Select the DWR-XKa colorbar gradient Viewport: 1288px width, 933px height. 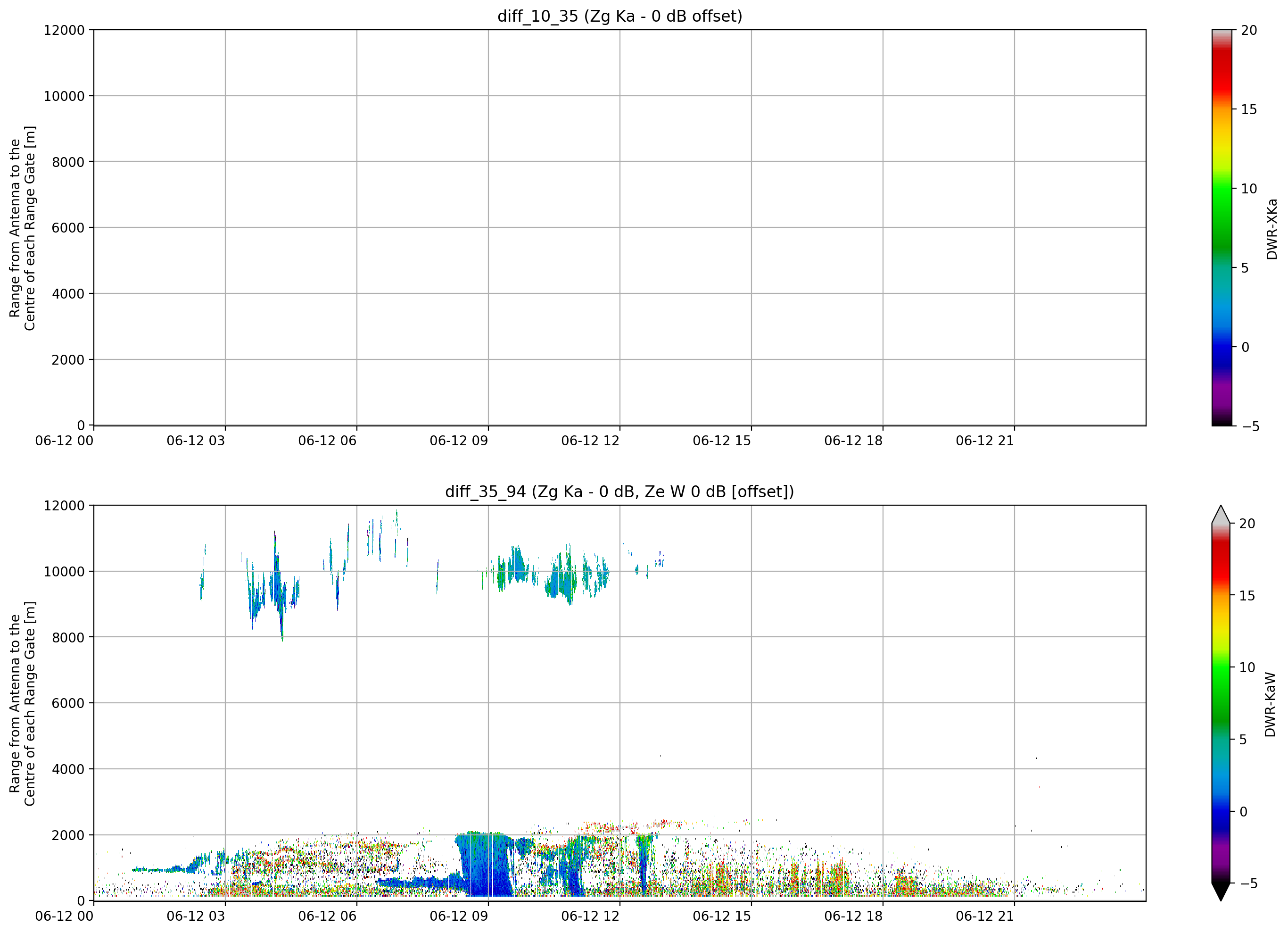(x=1222, y=227)
